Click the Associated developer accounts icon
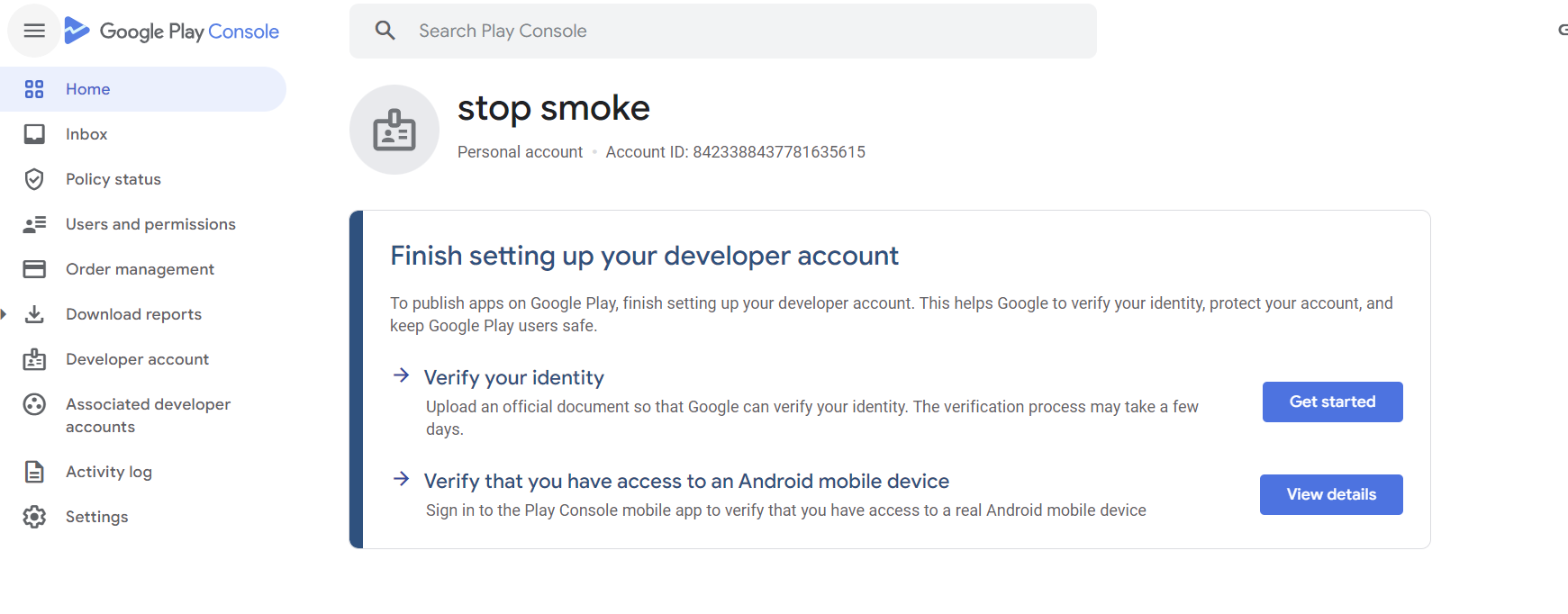1568x614 pixels. point(34,404)
